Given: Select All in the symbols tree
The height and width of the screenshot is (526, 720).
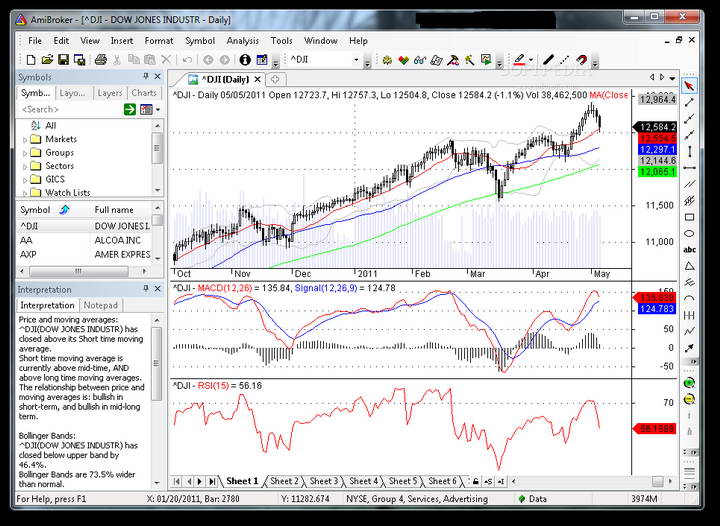Looking at the screenshot, I should point(51,126).
